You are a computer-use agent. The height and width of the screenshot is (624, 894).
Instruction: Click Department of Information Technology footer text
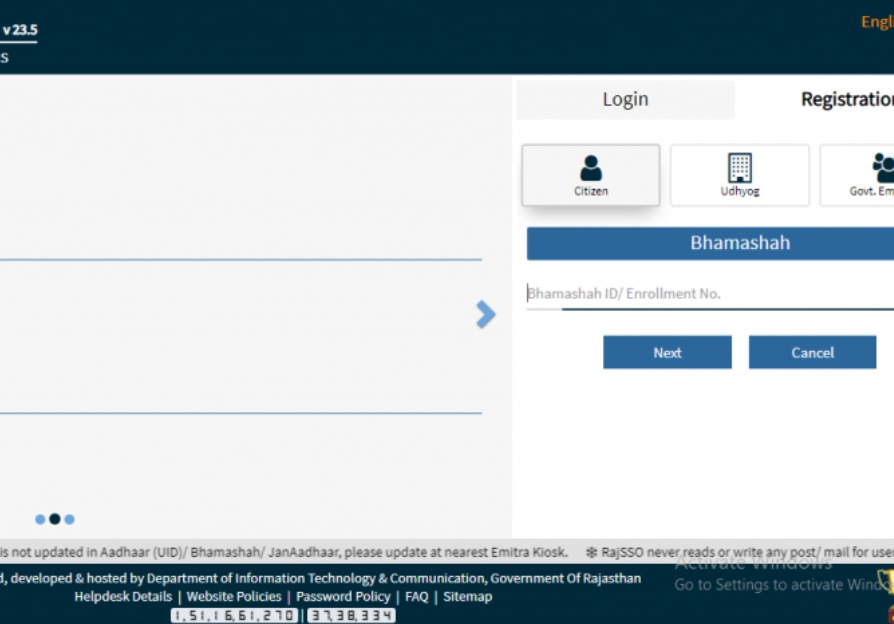click(315, 578)
